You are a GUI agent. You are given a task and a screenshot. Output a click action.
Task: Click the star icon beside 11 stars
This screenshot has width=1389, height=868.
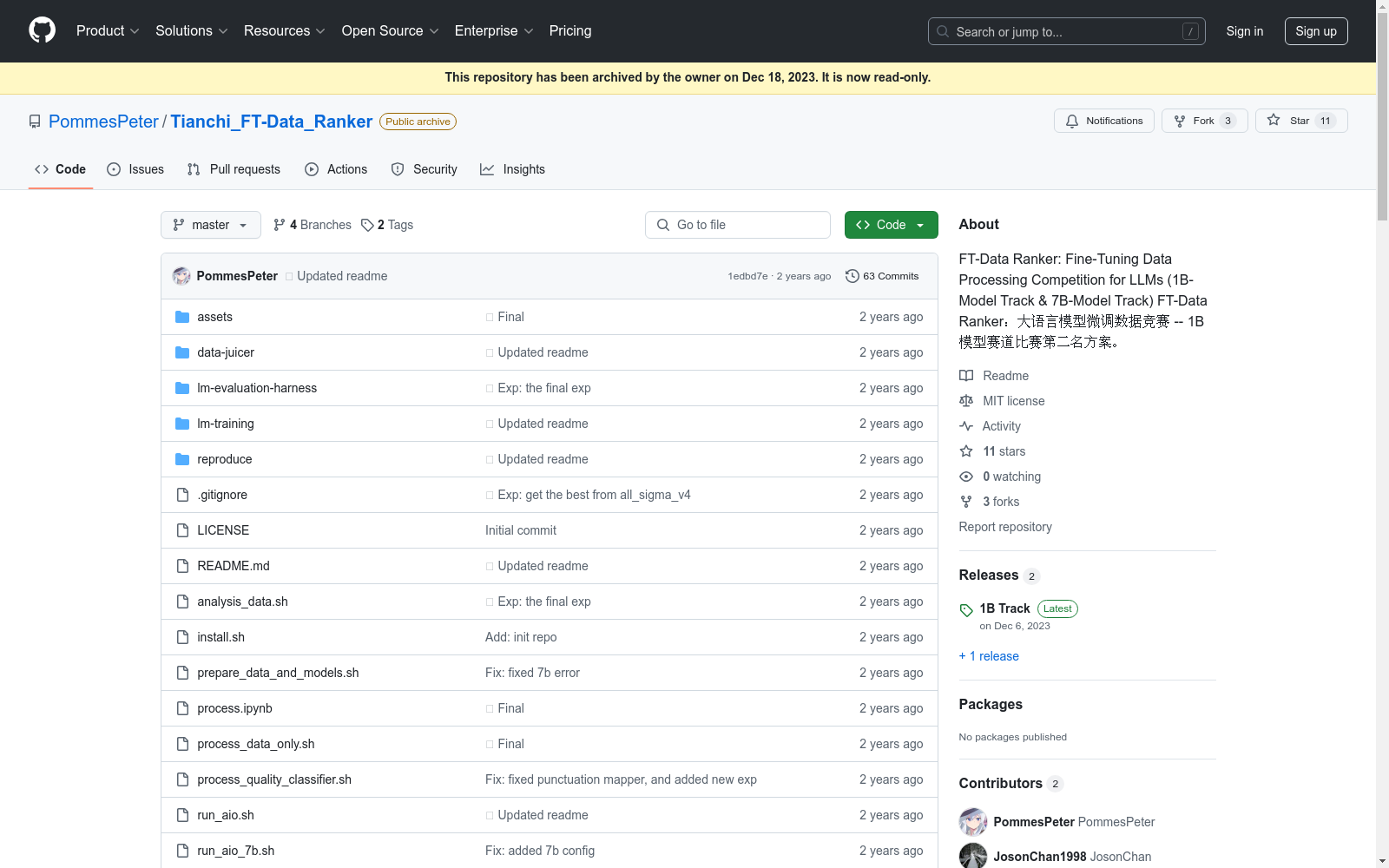[966, 451]
